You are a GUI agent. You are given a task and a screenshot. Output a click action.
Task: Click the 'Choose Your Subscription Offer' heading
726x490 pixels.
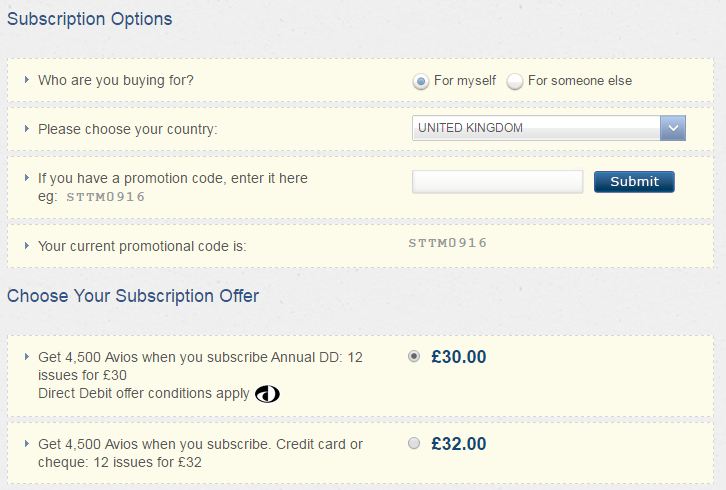pos(133,296)
